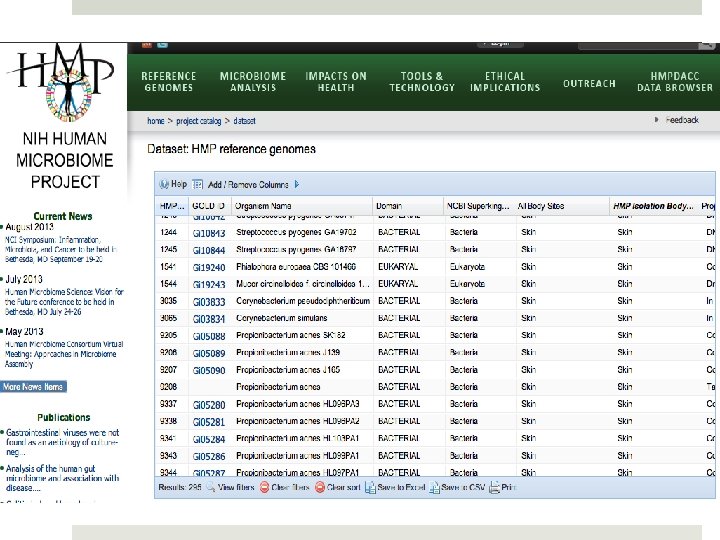The width and height of the screenshot is (720, 540).
Task: Open GOLD ID Gi05089 link
Action: 209,353
